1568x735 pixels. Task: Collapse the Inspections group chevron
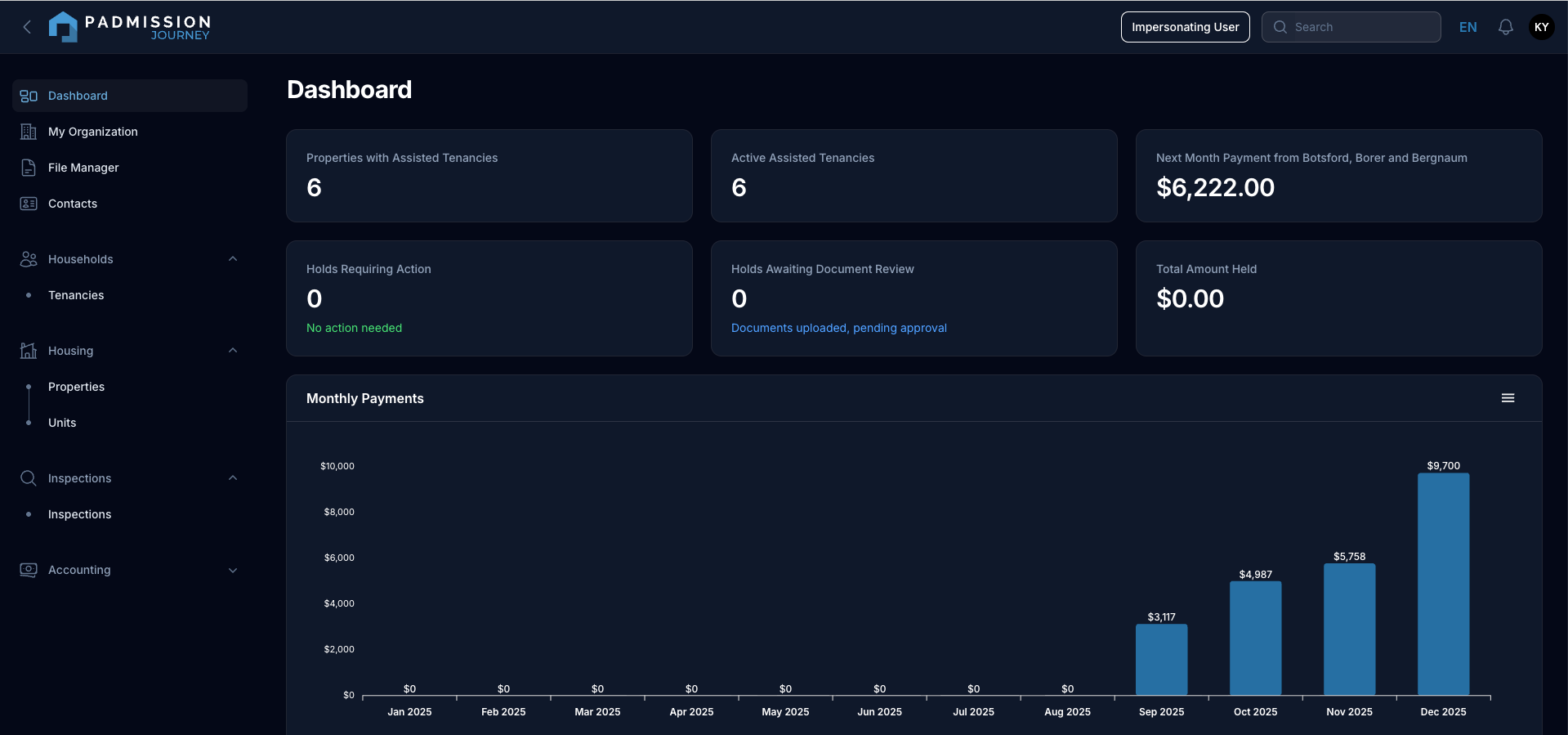point(233,478)
